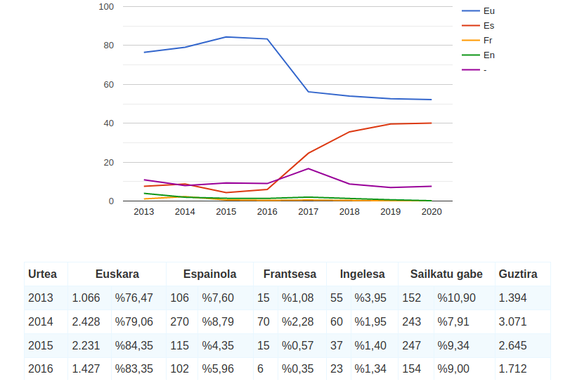Click the Espainola percentage %5,96
Screen dimensions: 570x380
tap(225, 369)
